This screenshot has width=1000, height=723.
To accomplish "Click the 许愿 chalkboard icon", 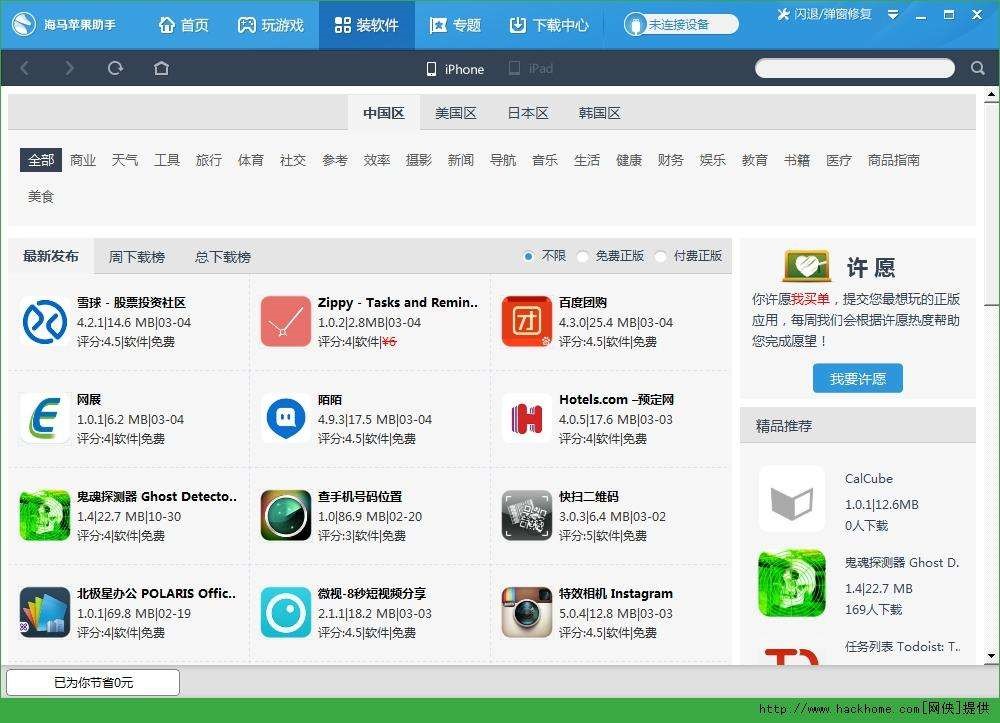I will (807, 266).
